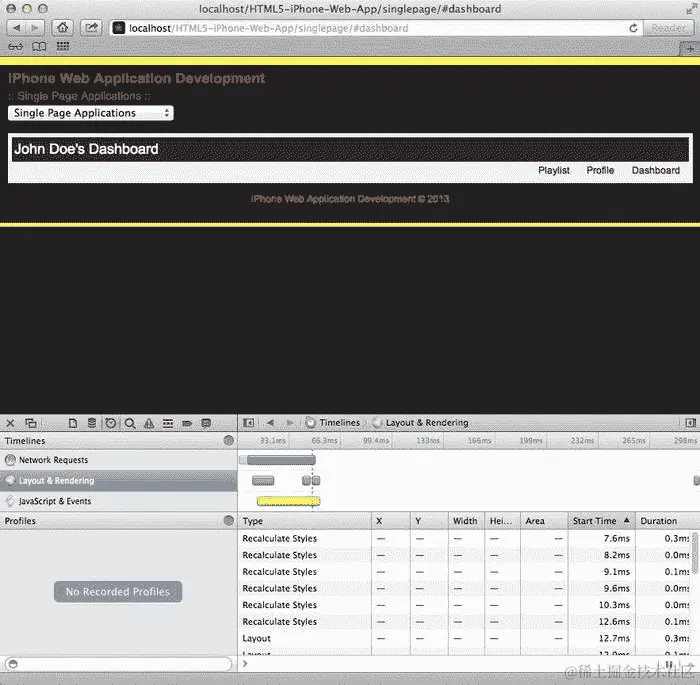Sort table by Y column header
The image size is (700, 685).
429,521
